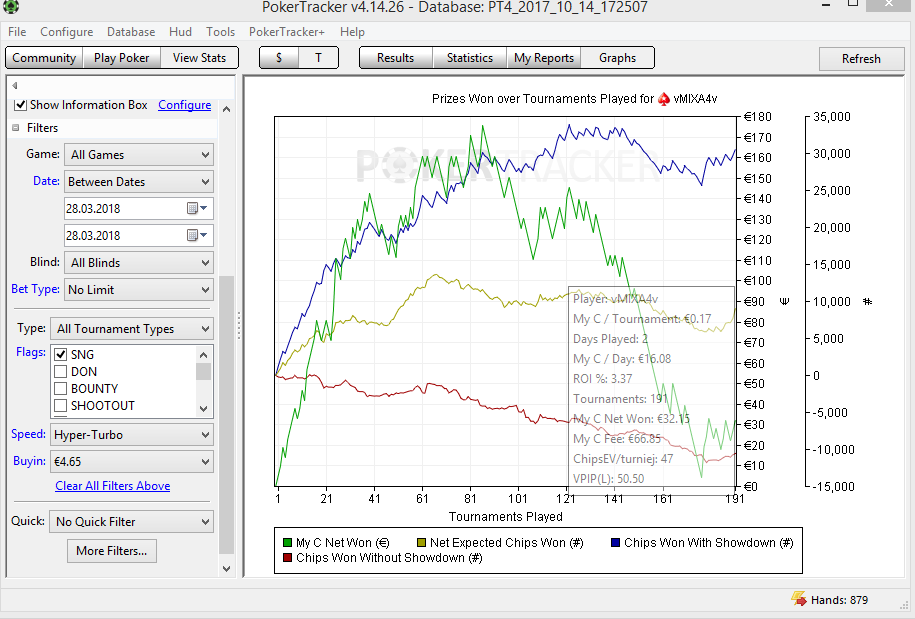Viewport: 915px width, 619px height.
Task: Select cash game $ mode
Action: 279,58
